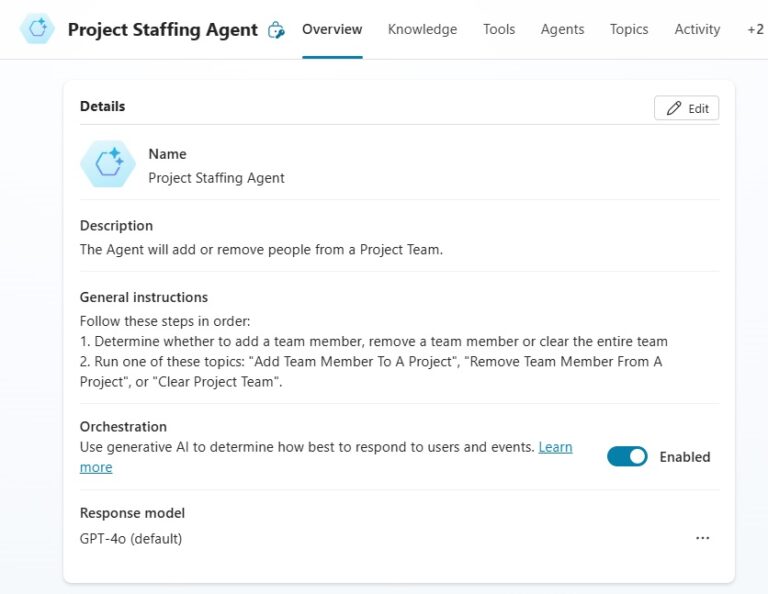768x594 pixels.
Task: Click the GPT-4o (default) model text
Action: [131, 539]
